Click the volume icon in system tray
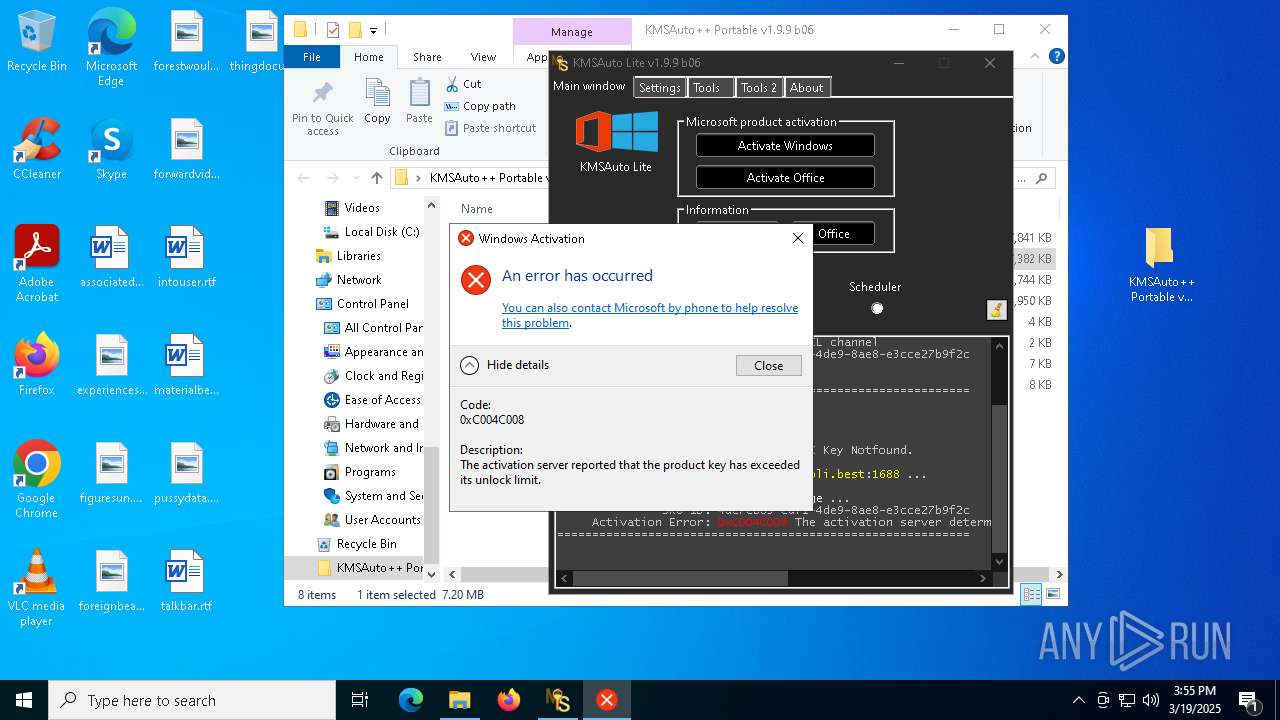 1151,700
